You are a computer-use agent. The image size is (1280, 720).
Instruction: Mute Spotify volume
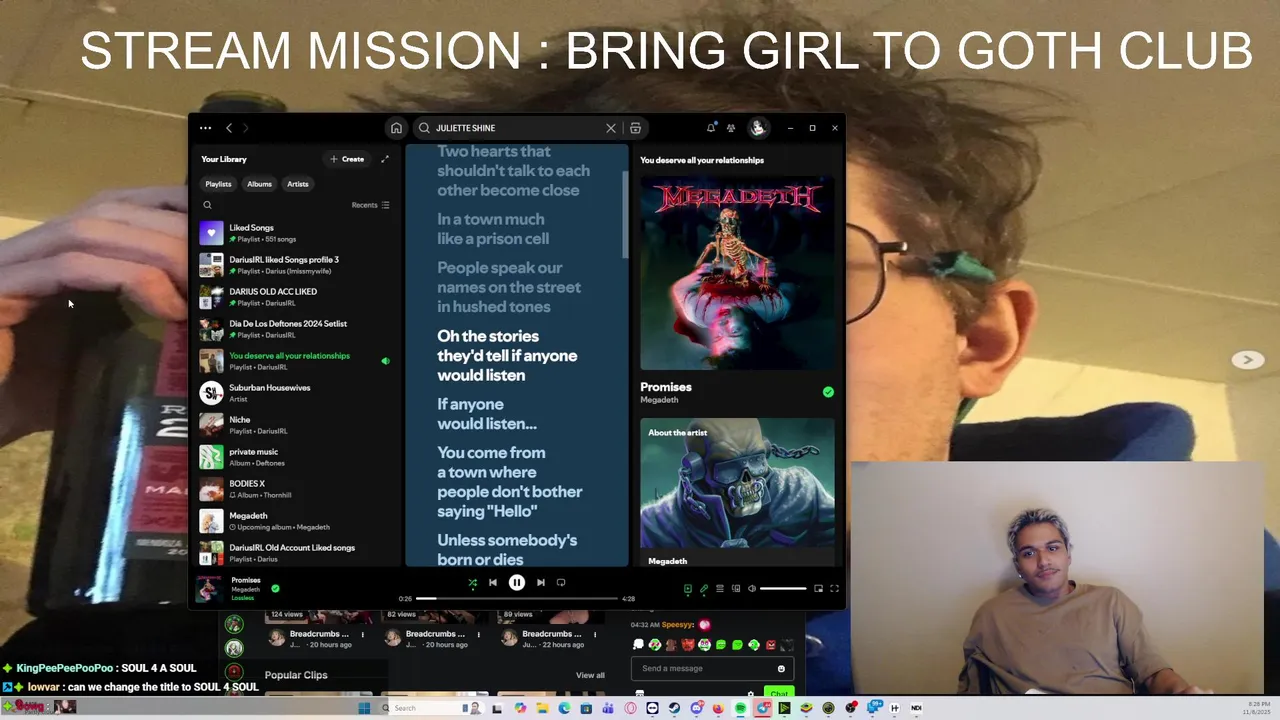click(752, 589)
